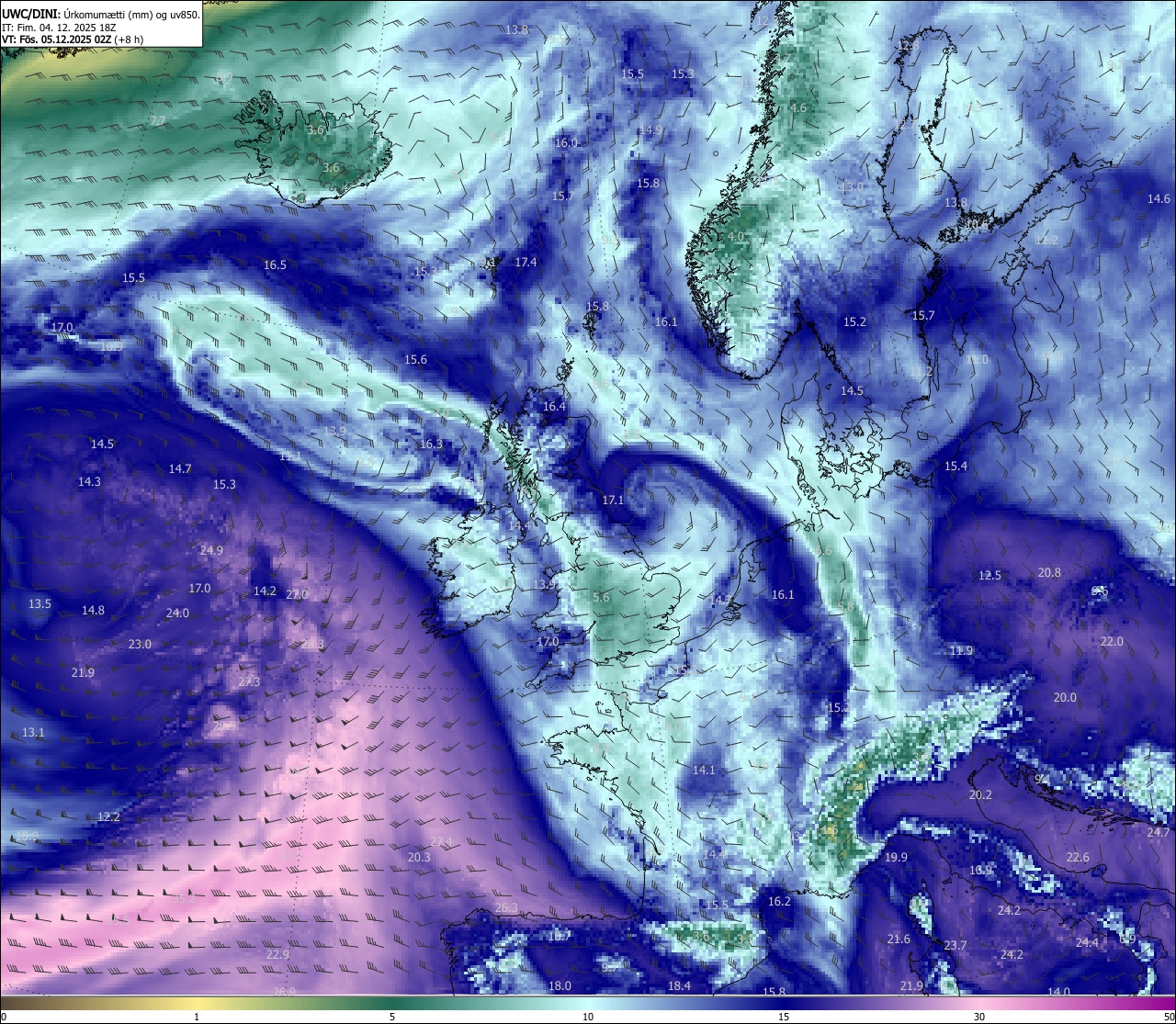Screen dimensions: 1176x1024
Task: Click the value 22.9 on the map
Action: pos(277,955)
